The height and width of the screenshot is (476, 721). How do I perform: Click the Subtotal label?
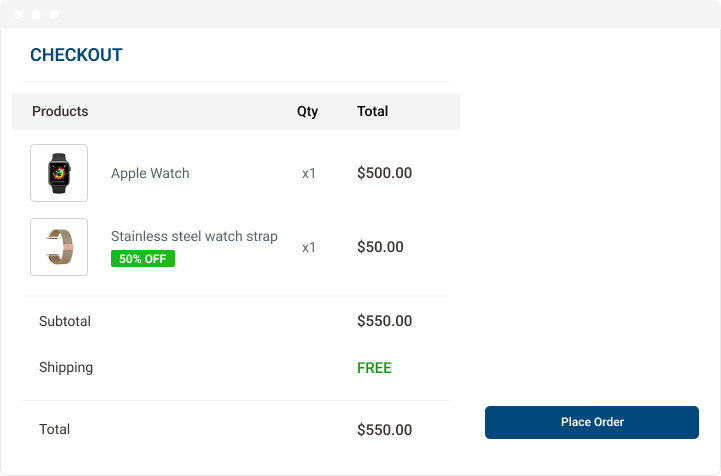(65, 321)
